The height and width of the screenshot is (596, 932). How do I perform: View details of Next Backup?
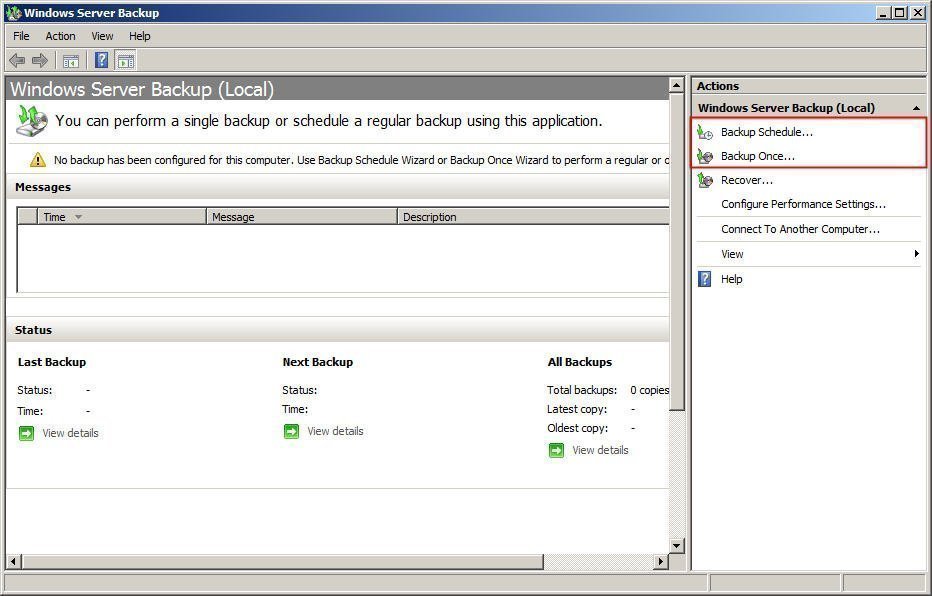(335, 431)
